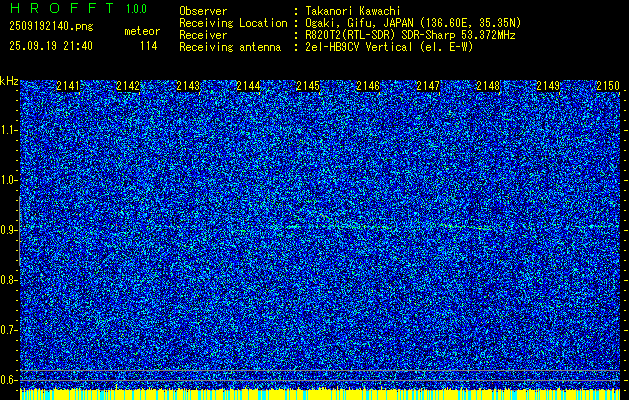The width and height of the screenshot is (629, 400).
Task: Click frequency axis label 0.8
Action: [x=8, y=280]
